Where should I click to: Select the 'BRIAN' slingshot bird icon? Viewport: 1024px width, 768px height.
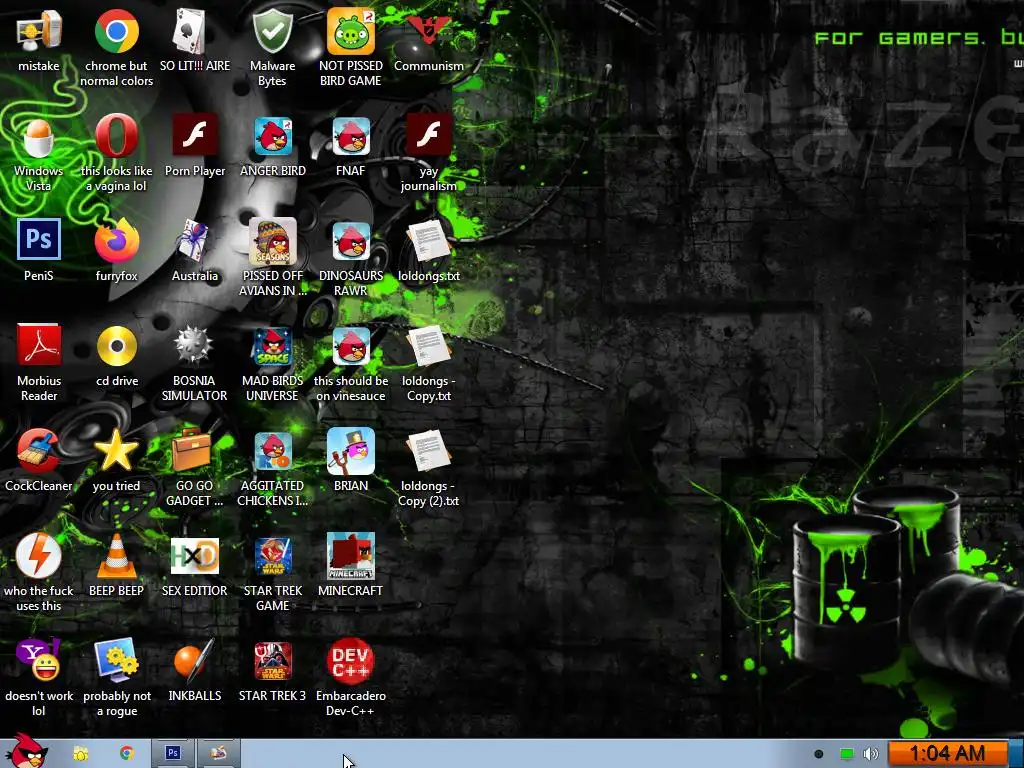[x=351, y=451]
